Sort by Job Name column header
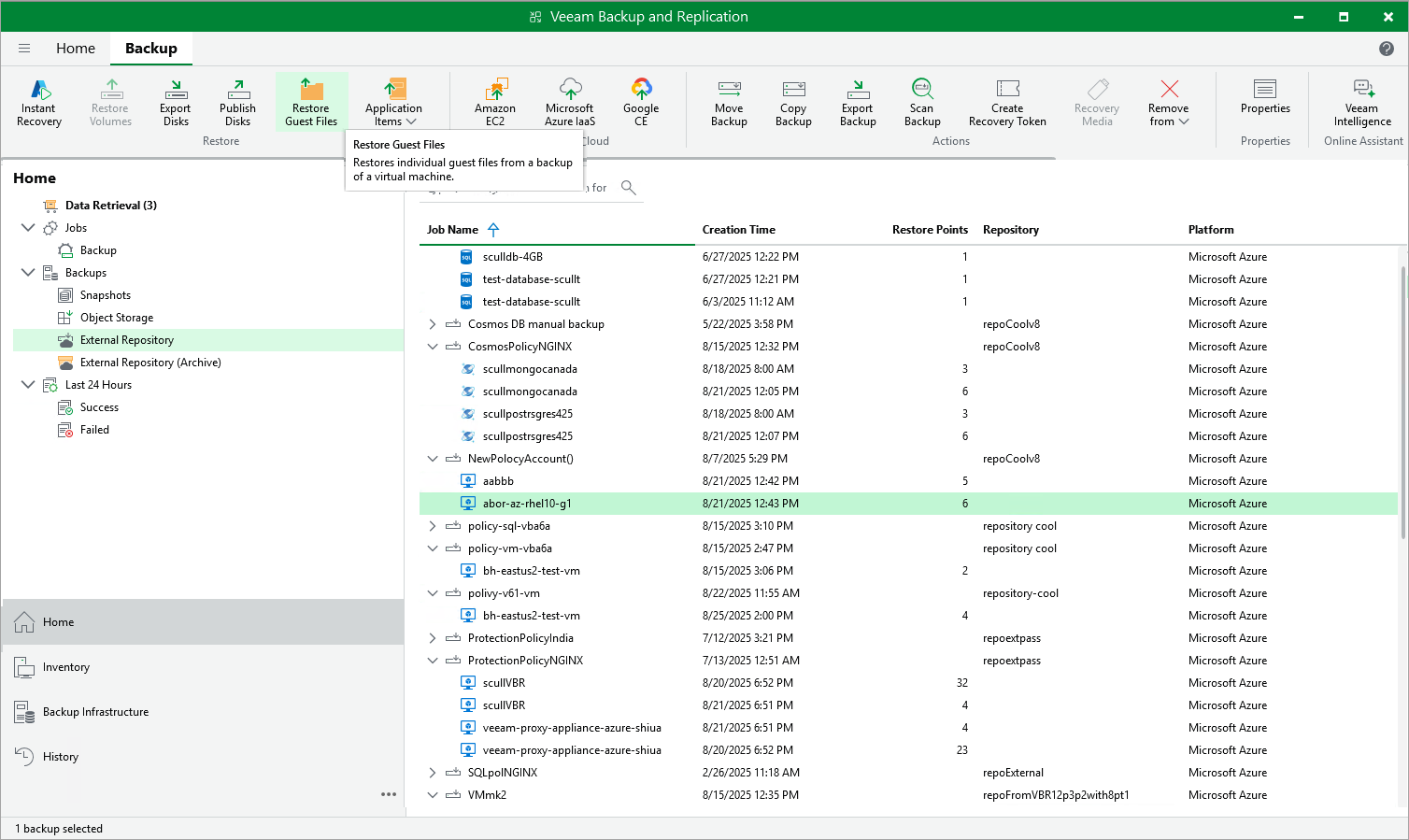 452,230
